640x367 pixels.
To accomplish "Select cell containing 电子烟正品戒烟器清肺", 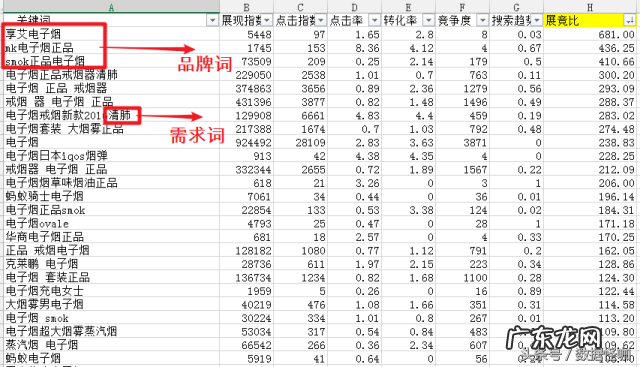I will click(x=111, y=75).
